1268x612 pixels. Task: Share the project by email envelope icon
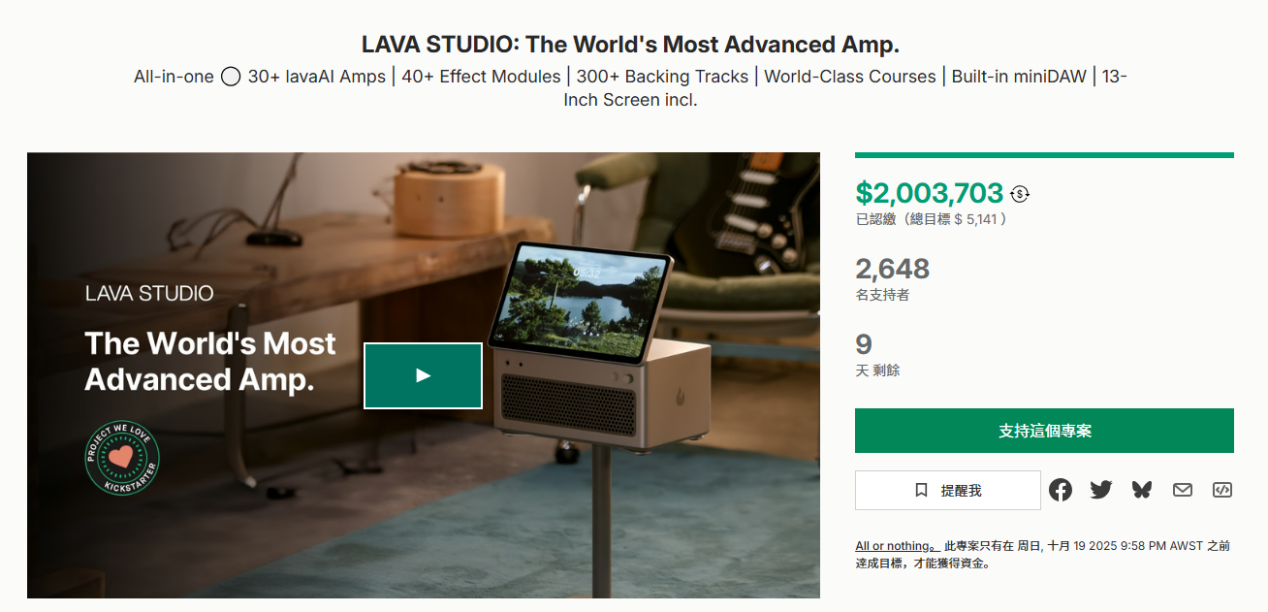pos(1183,490)
